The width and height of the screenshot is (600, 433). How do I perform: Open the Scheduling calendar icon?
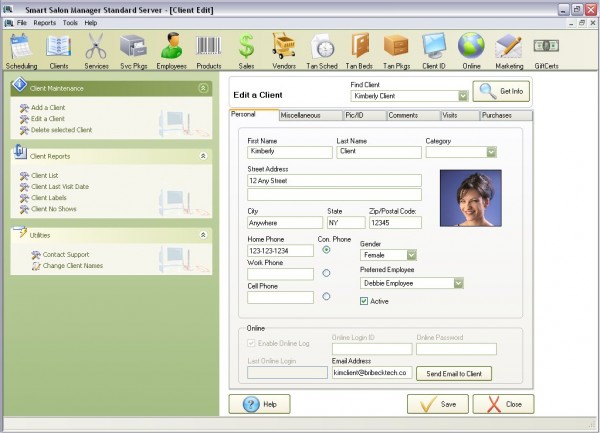[x=21, y=46]
